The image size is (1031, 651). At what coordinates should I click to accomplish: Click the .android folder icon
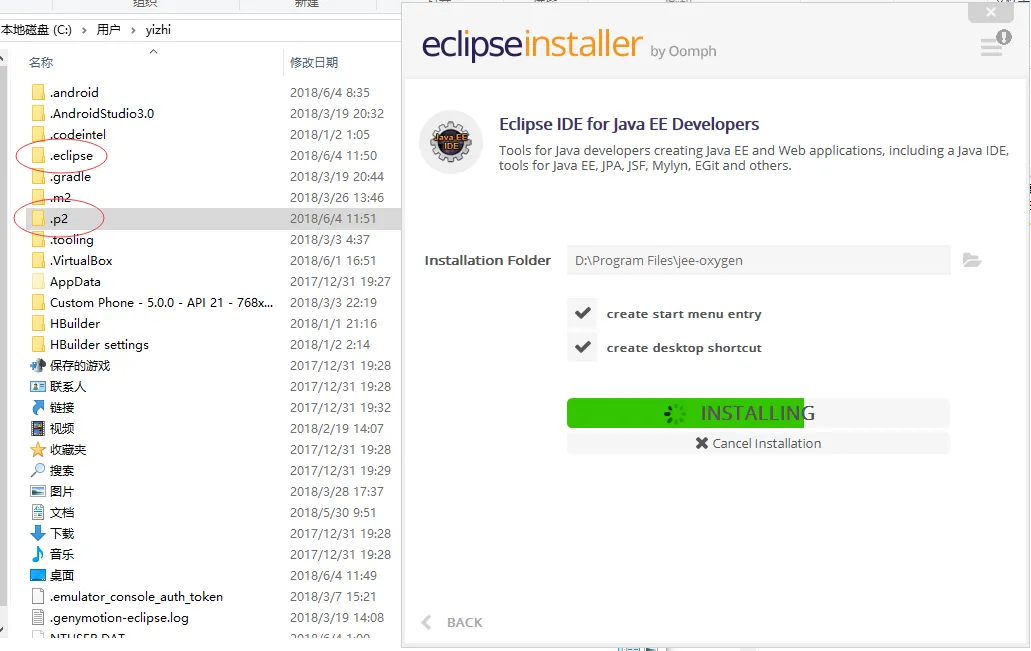click(38, 93)
